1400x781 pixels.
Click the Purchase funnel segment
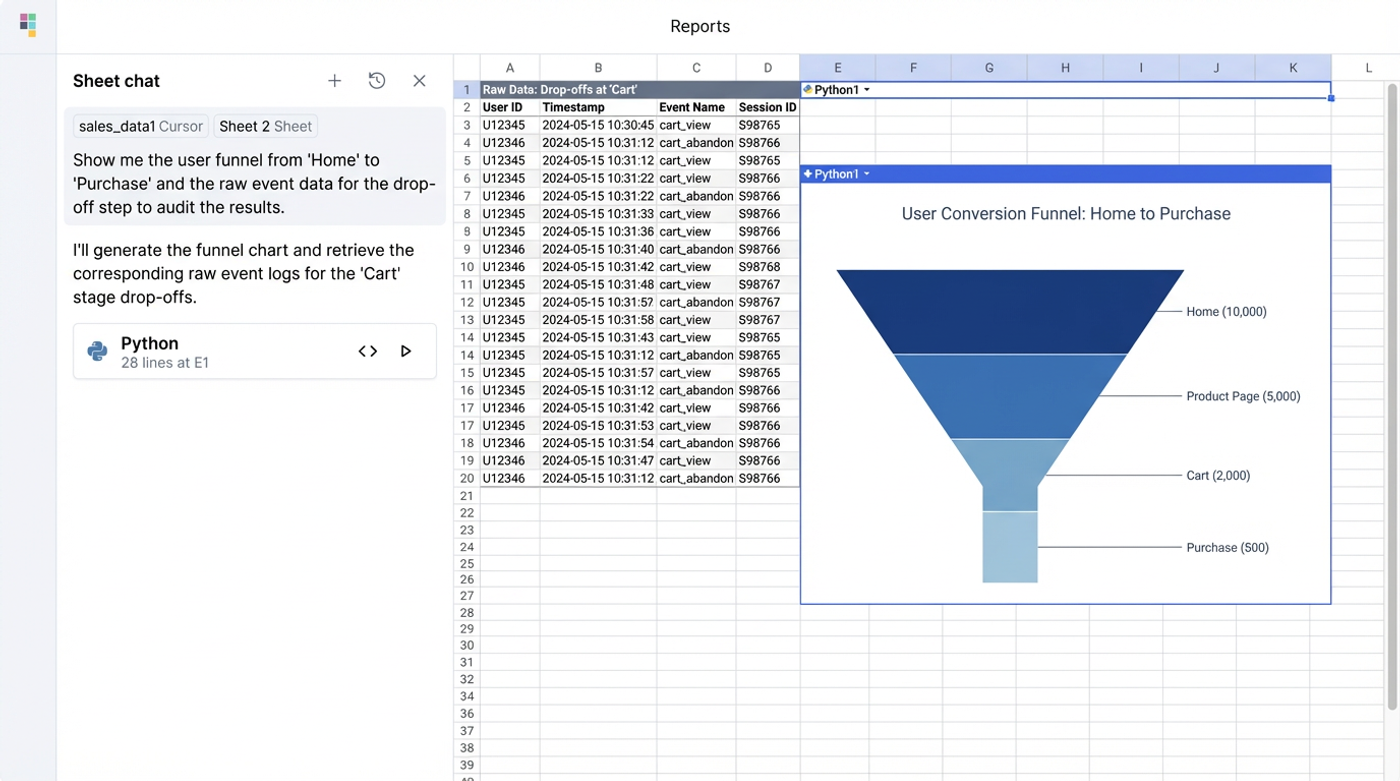[x=1010, y=547]
